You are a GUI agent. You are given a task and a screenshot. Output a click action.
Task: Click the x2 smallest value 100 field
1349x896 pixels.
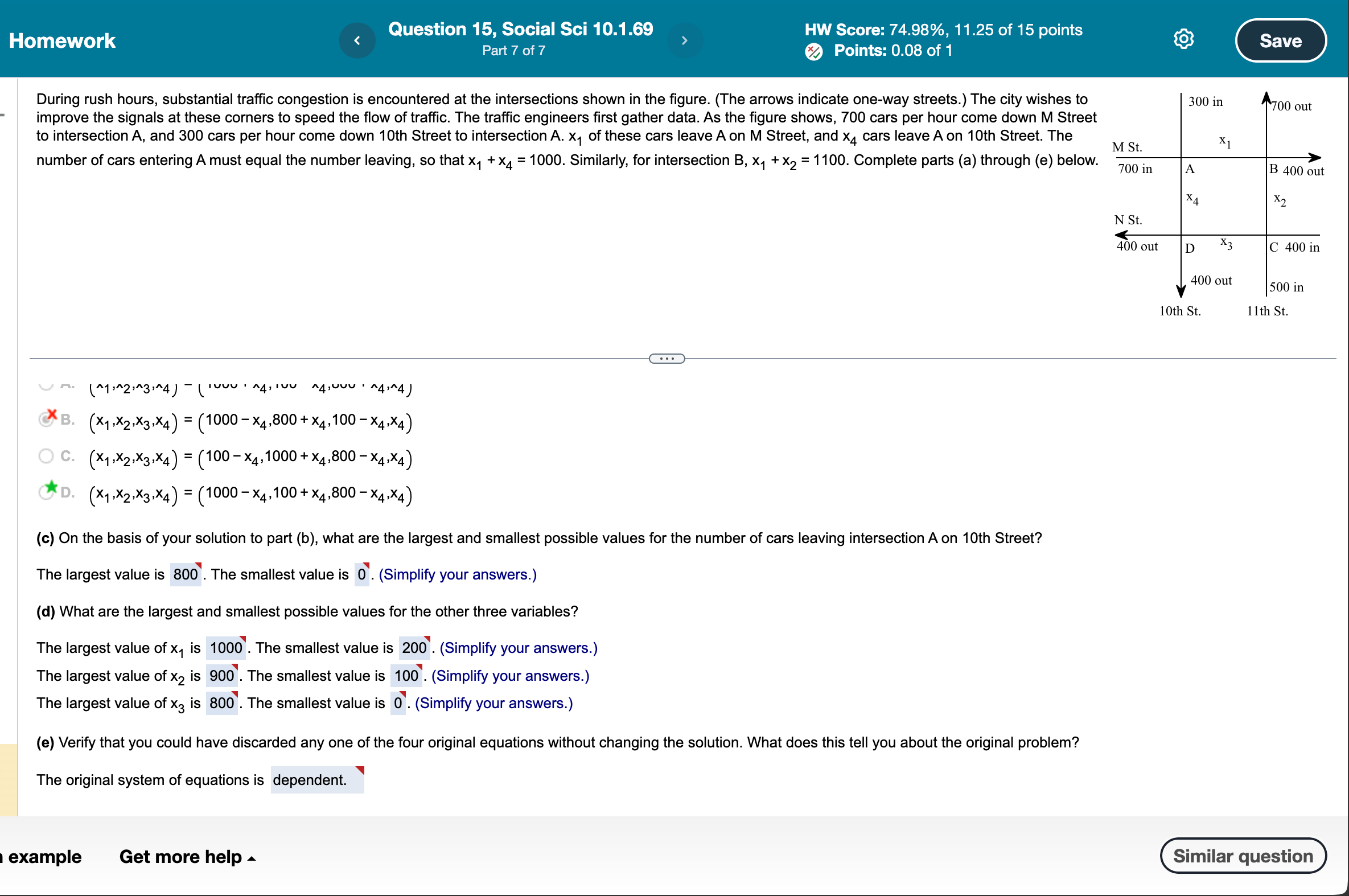click(x=406, y=676)
